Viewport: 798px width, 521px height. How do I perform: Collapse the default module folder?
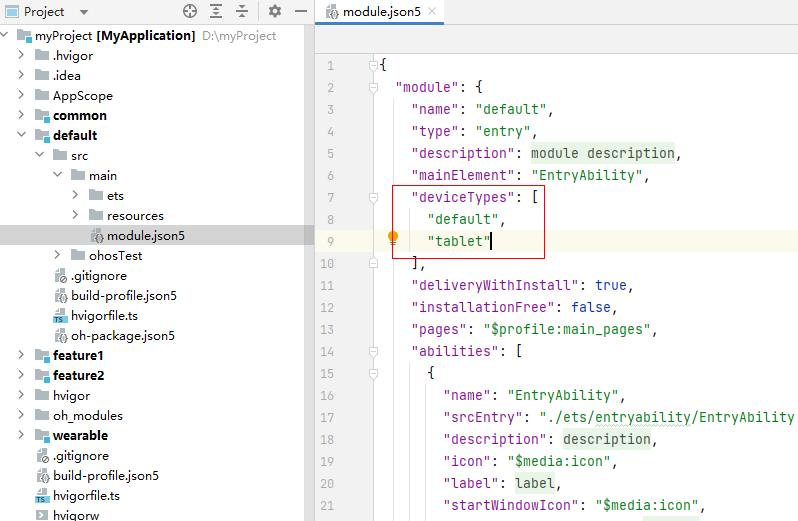[x=21, y=136]
